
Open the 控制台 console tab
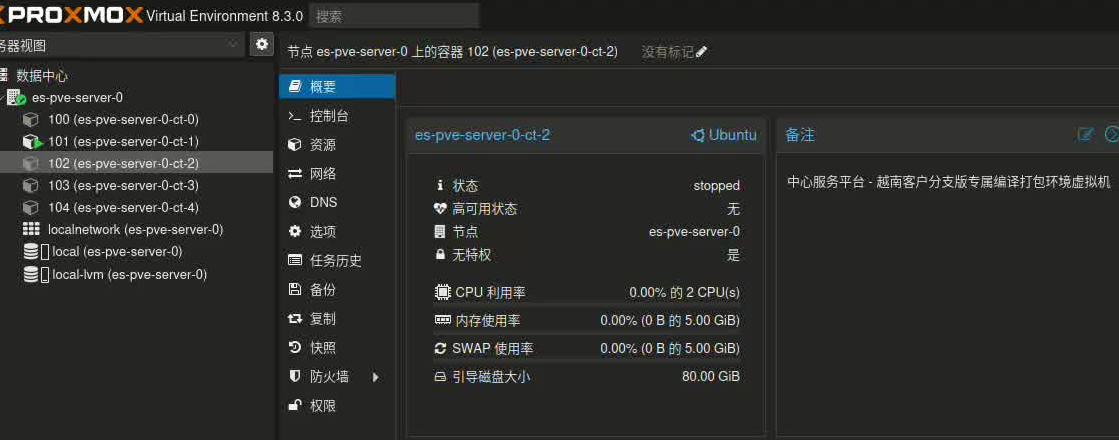point(329,116)
